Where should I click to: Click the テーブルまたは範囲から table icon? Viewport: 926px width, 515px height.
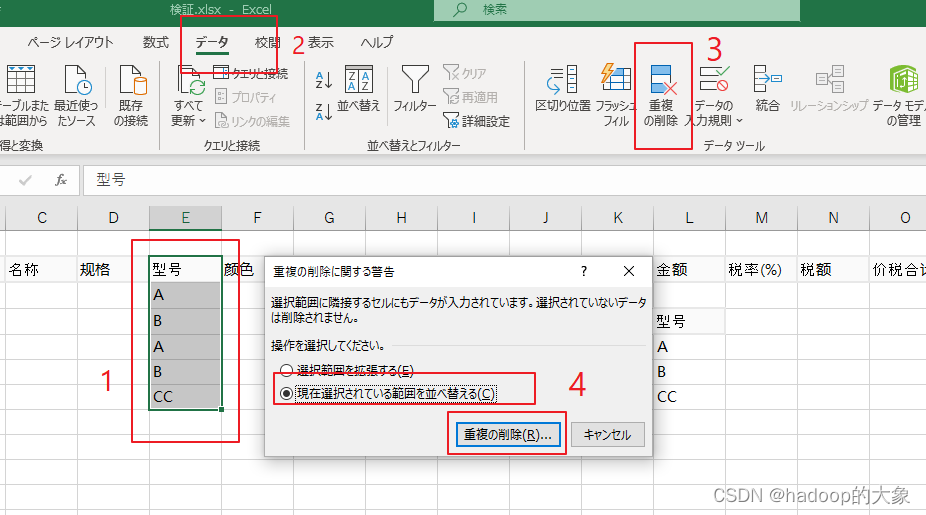[x=21, y=79]
